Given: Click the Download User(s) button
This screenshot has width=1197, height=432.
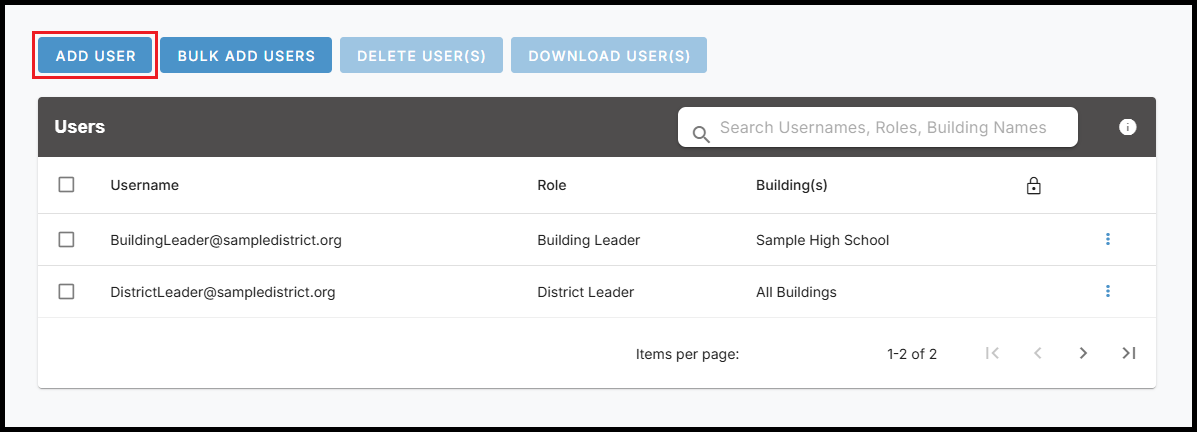Looking at the screenshot, I should pos(608,56).
